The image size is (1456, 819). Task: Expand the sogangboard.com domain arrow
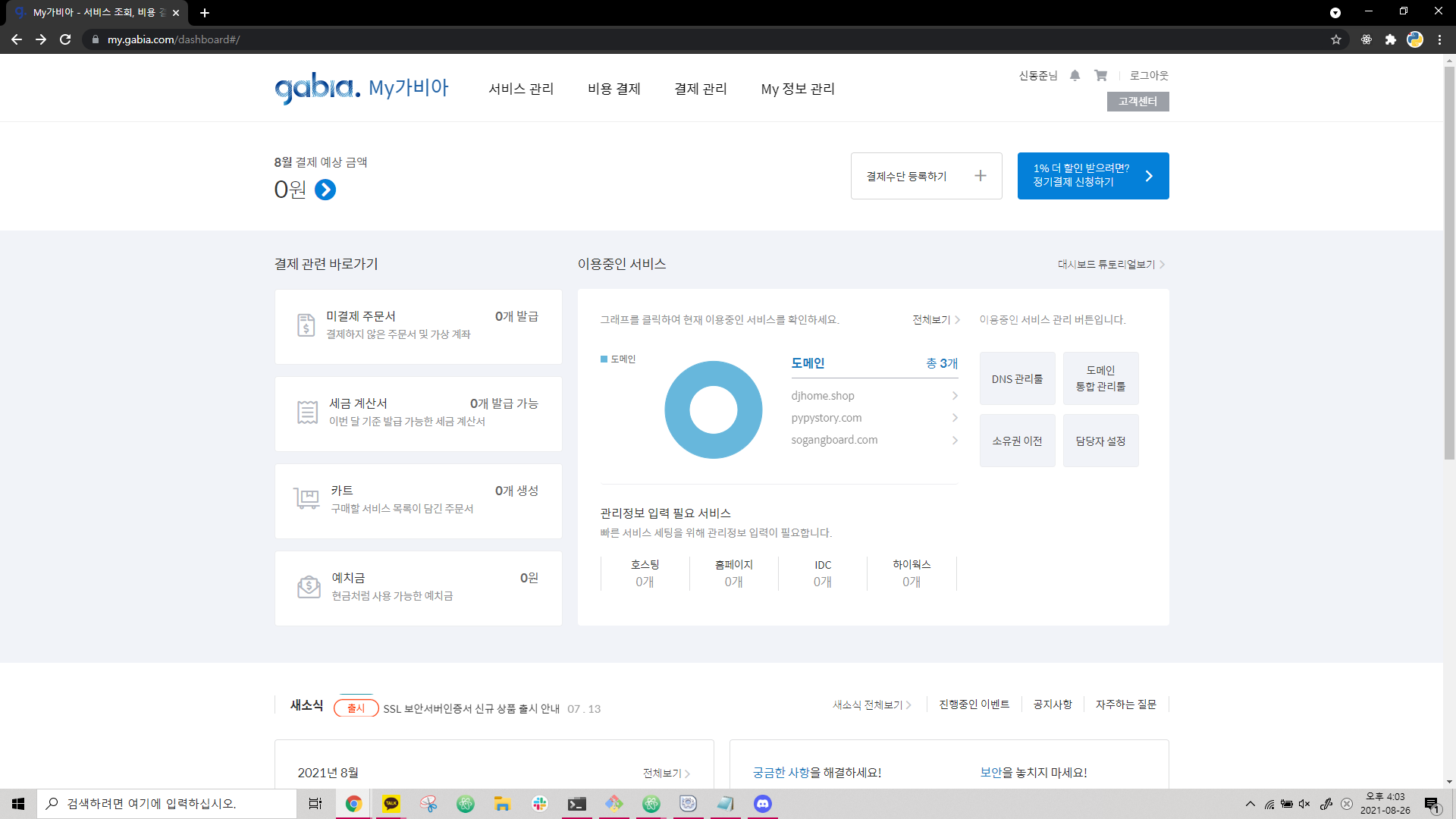point(954,440)
